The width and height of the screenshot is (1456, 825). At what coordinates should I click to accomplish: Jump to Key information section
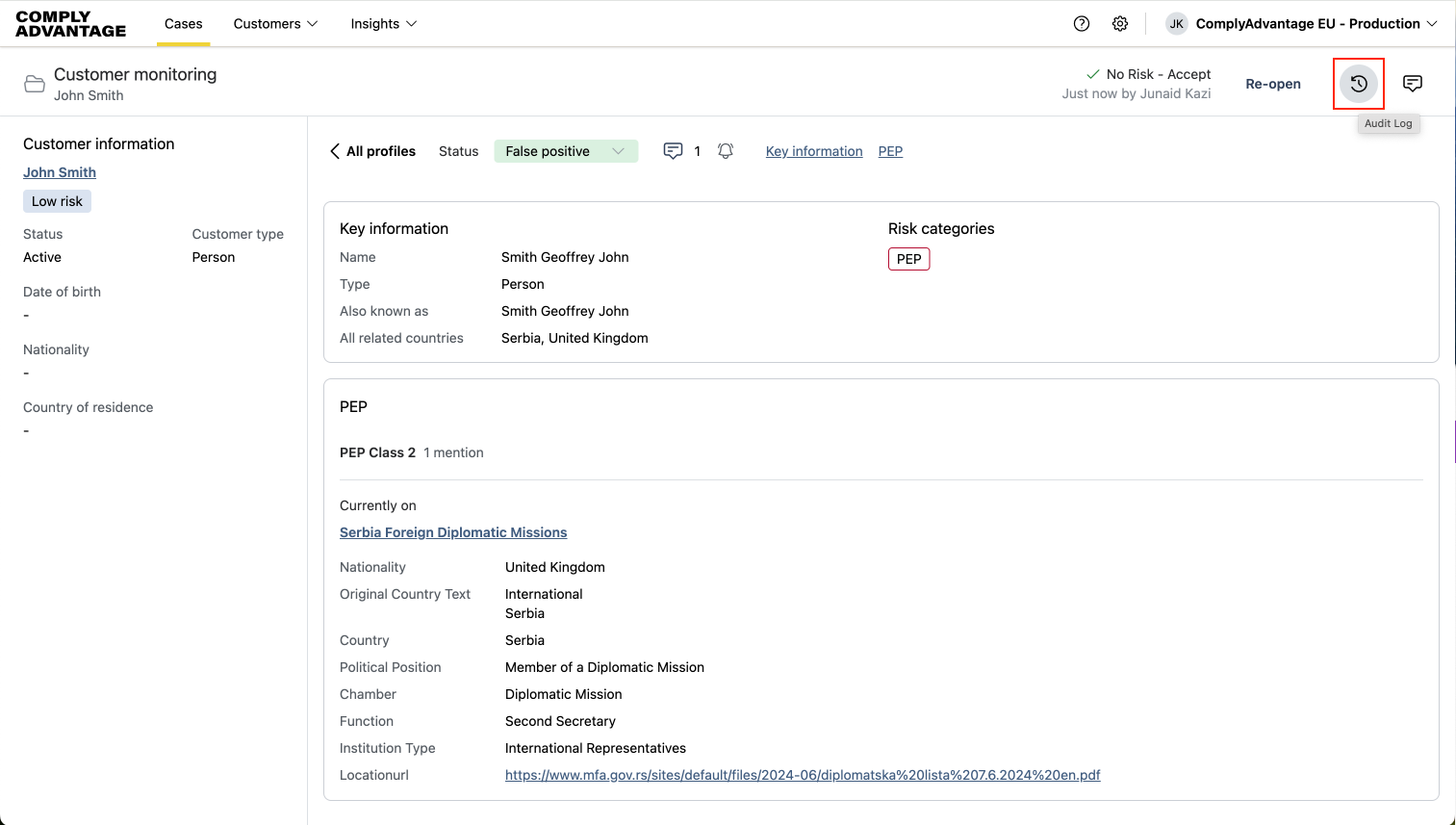point(814,151)
